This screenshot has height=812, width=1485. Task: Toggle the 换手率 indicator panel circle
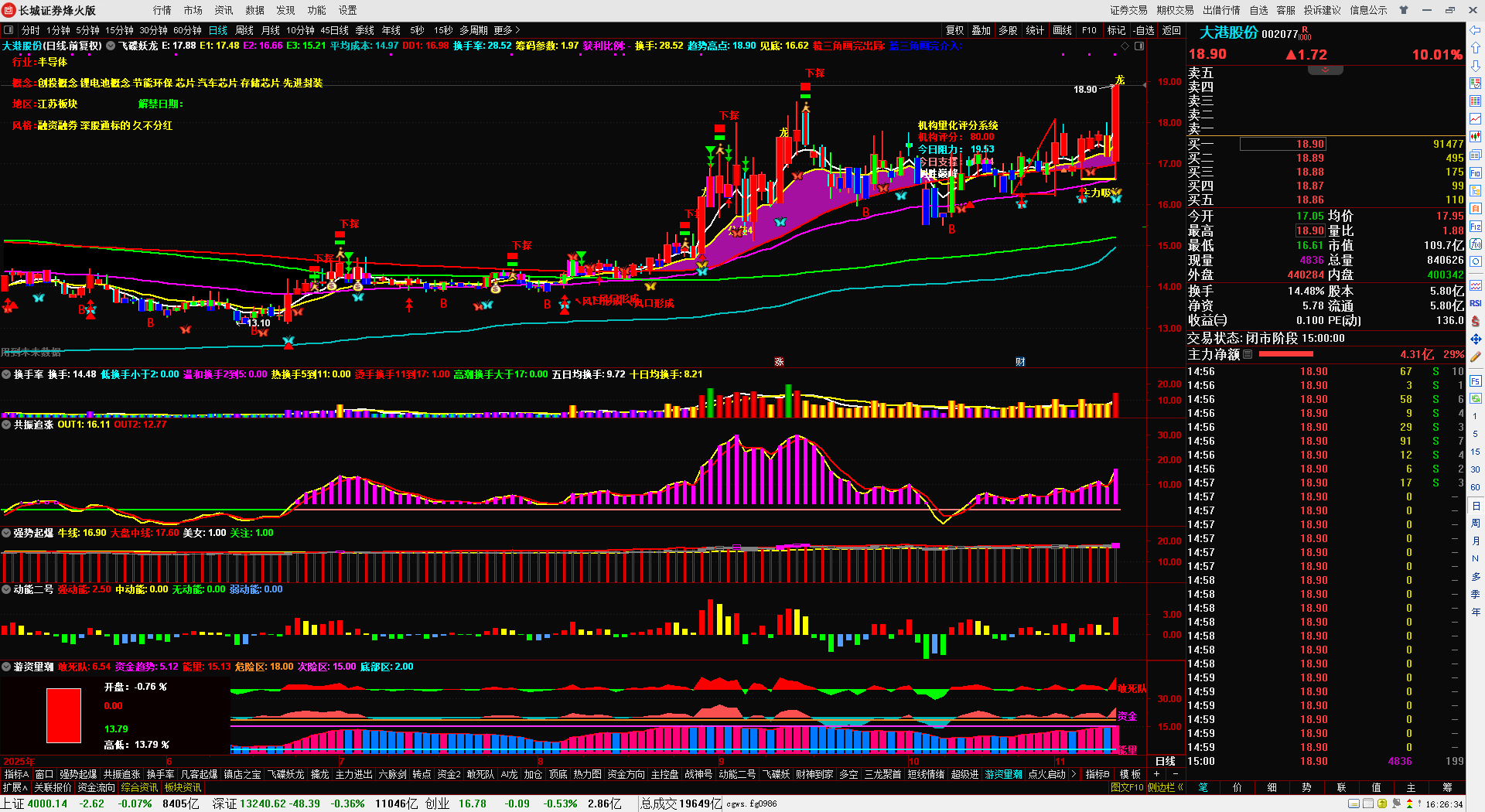pos(6,374)
